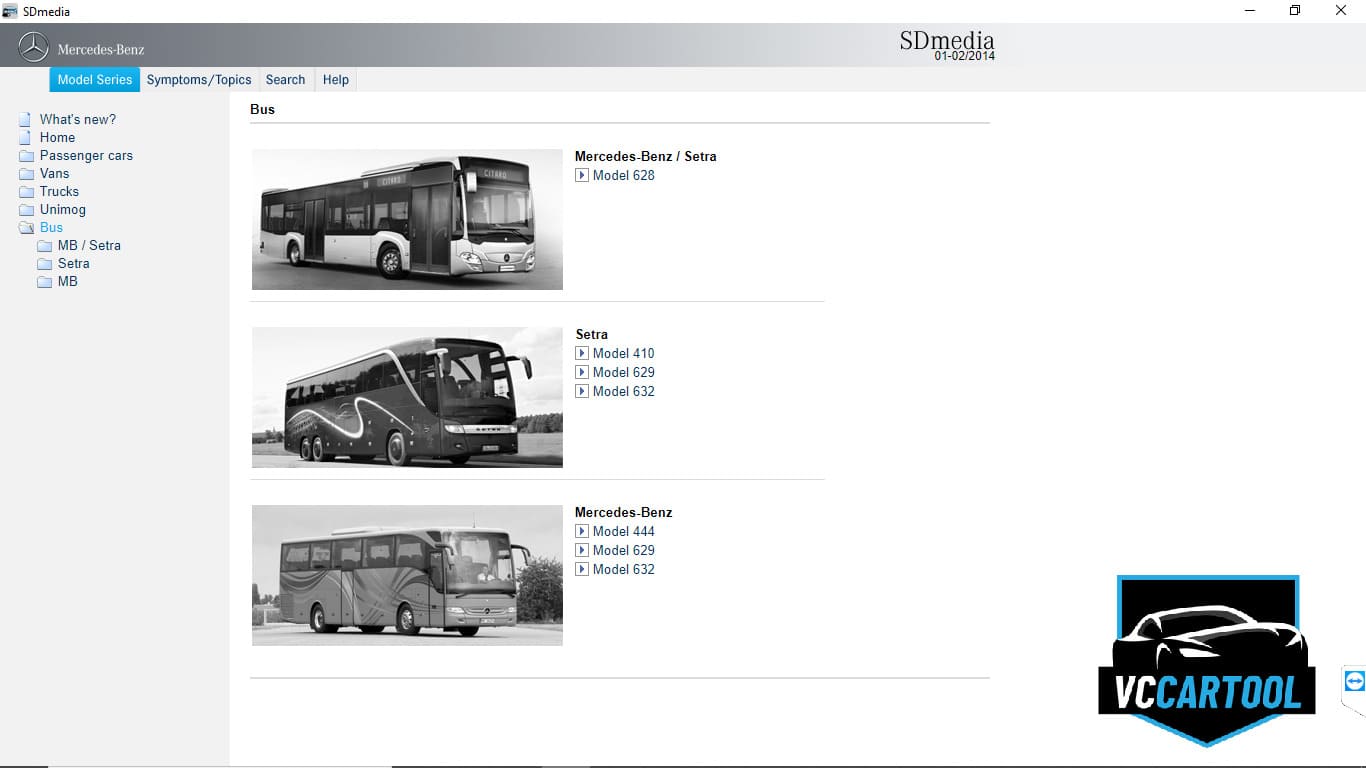
Task: Click the Mercedes-Benz section heading
Action: pos(623,512)
